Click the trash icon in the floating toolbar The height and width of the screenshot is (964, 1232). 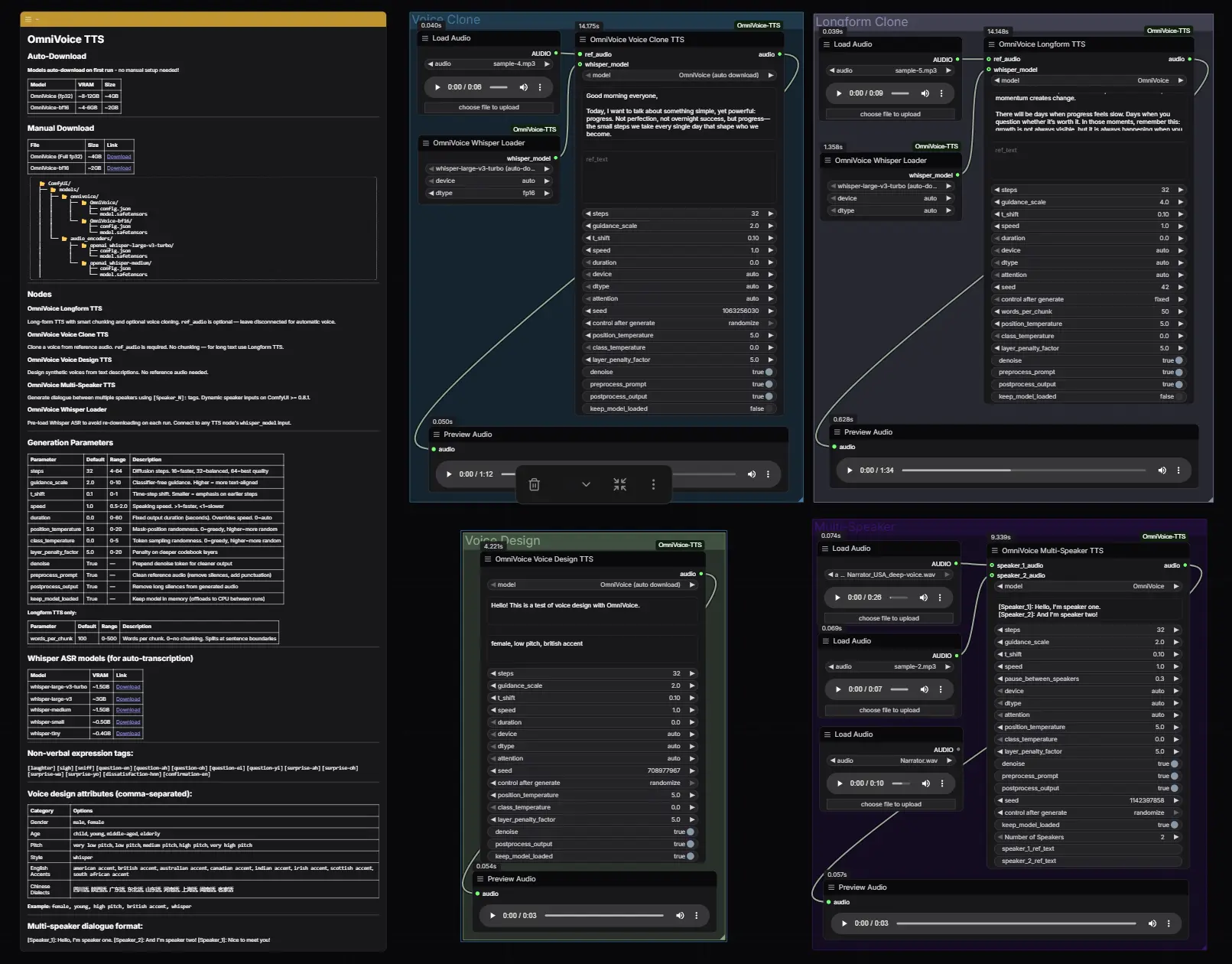(535, 484)
